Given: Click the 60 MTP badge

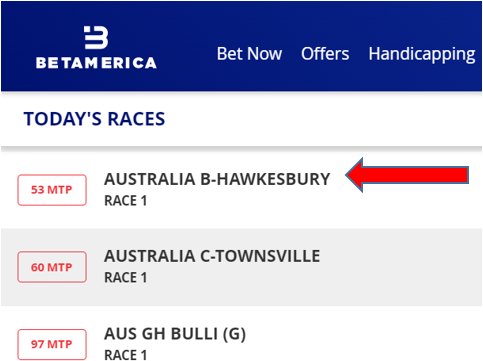Looking at the screenshot, I should 52,267.
